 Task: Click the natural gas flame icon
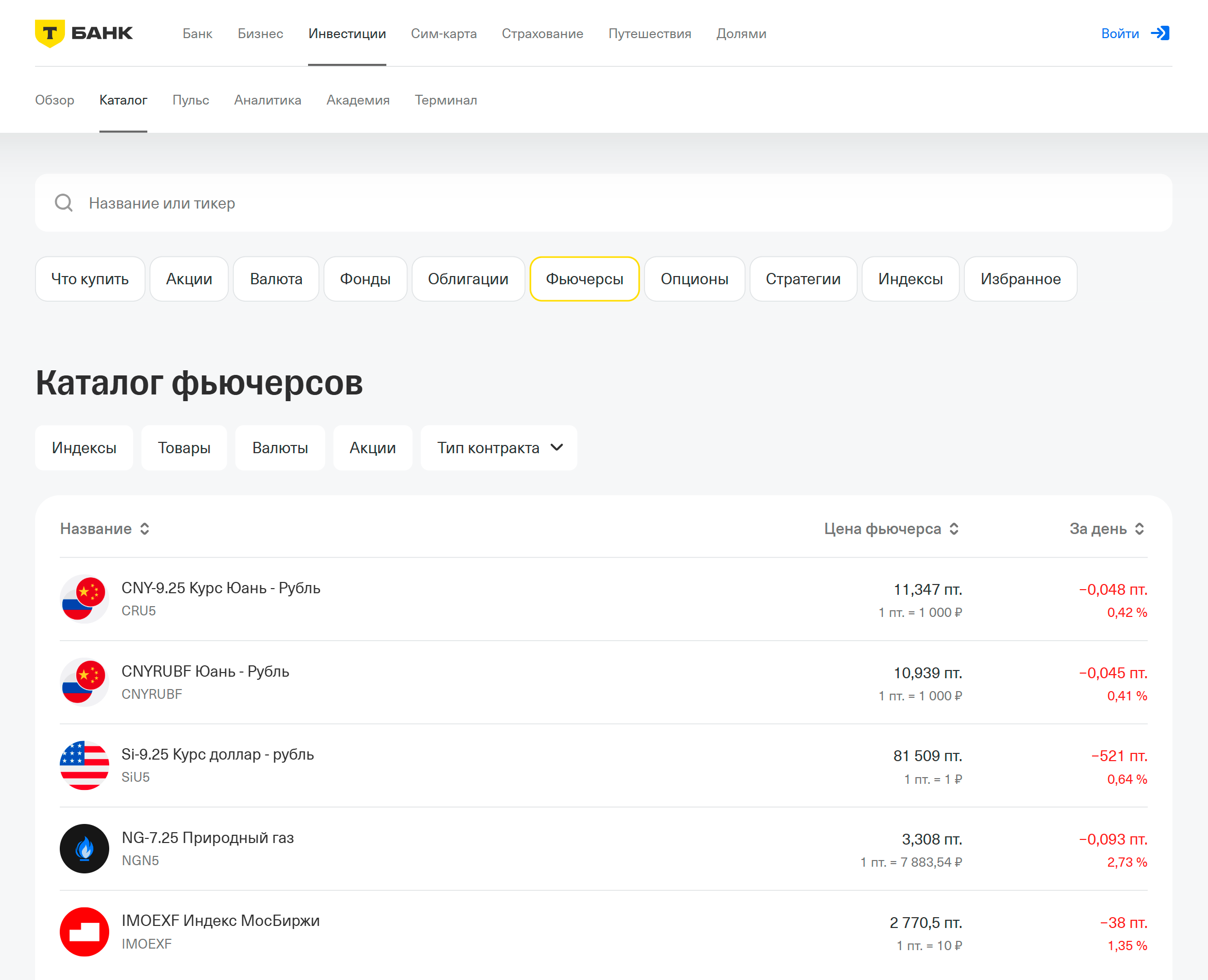pyautogui.click(x=84, y=849)
